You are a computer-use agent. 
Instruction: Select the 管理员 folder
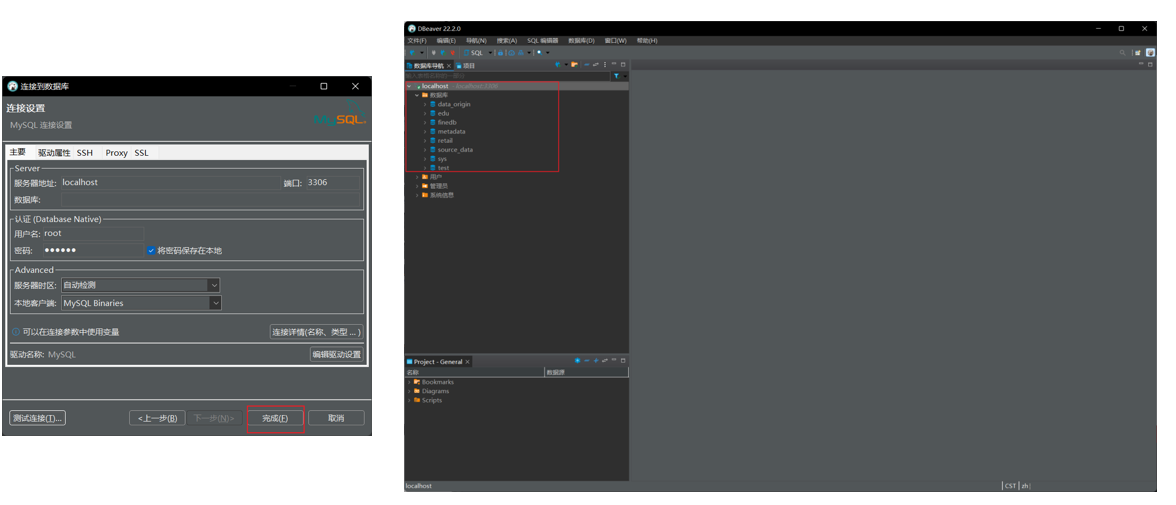pyautogui.click(x=439, y=186)
